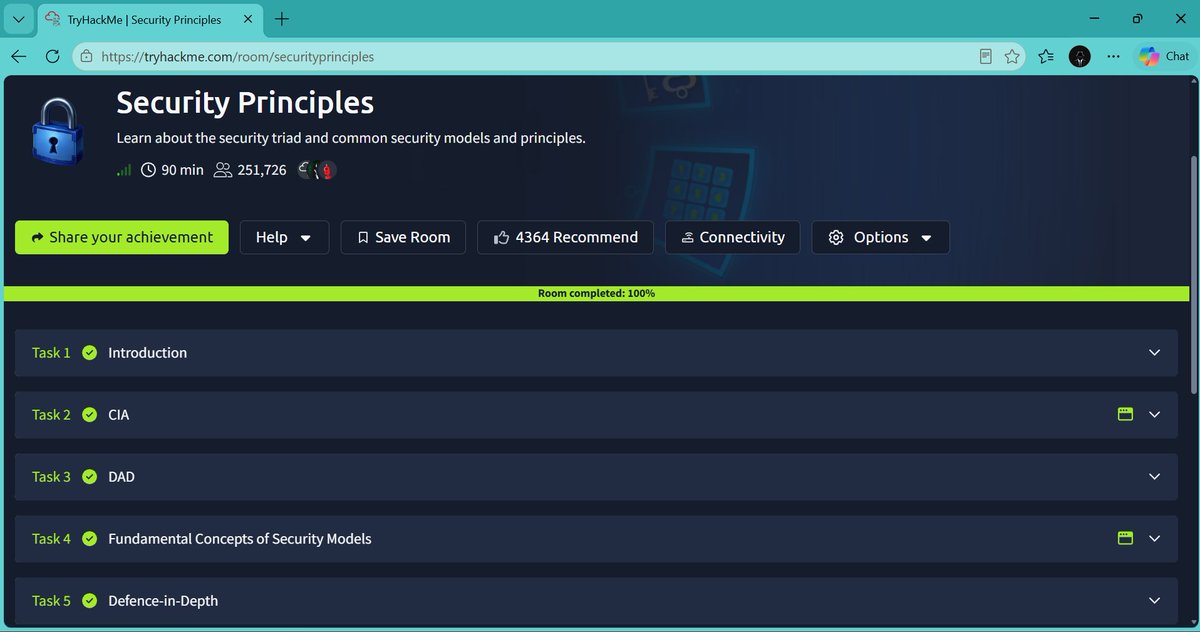Open the Connectivity panel
Screen dimensions: 1200x632
click(x=732, y=237)
